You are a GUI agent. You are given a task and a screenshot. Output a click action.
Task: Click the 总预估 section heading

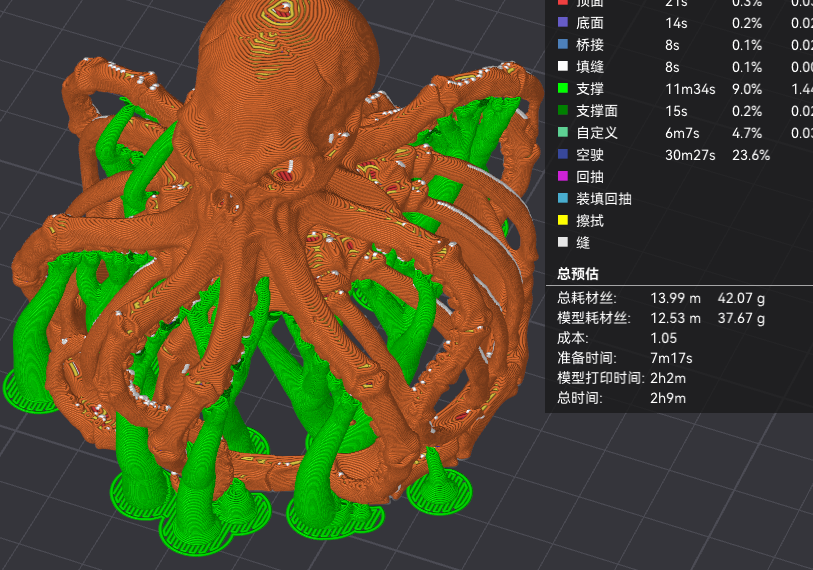[x=578, y=273]
